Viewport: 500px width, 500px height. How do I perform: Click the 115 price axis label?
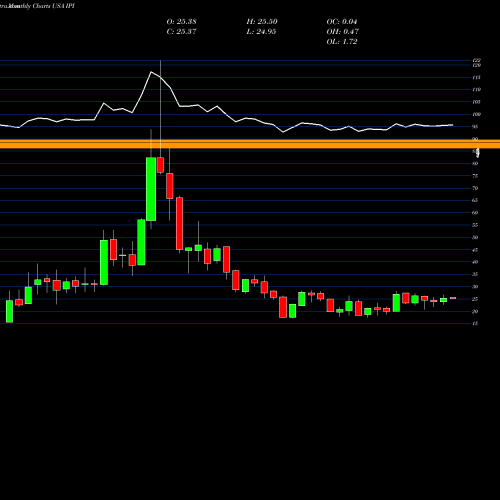[x=477, y=78]
